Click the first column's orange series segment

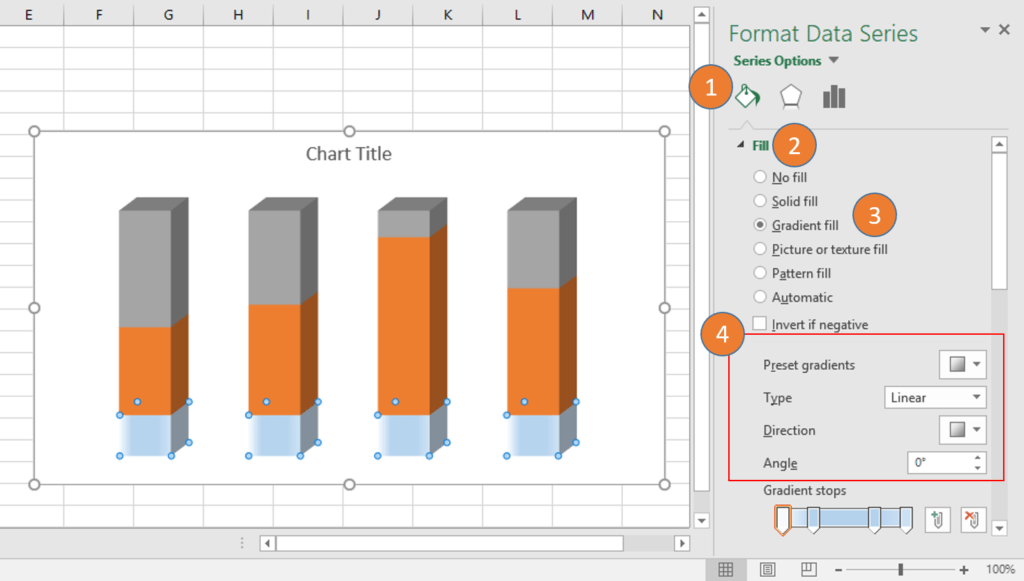click(145, 369)
